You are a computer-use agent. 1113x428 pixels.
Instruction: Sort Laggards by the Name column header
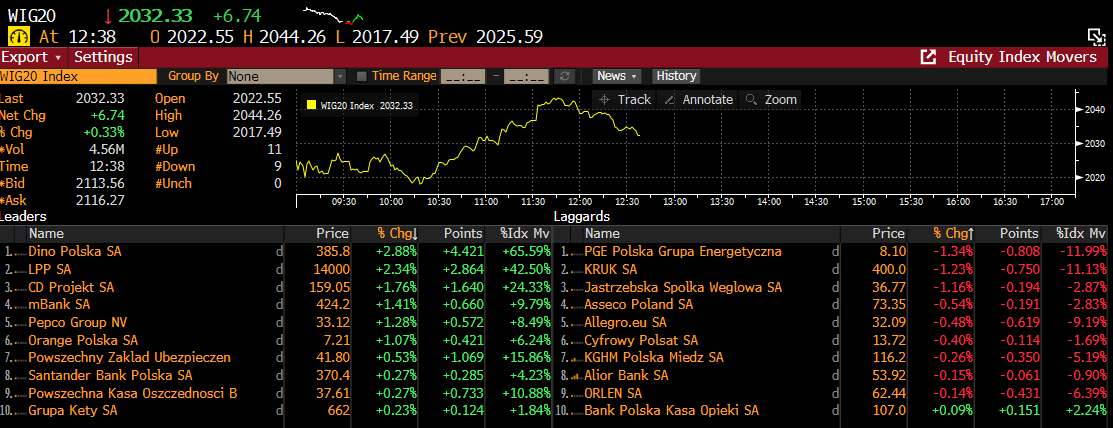point(711,234)
